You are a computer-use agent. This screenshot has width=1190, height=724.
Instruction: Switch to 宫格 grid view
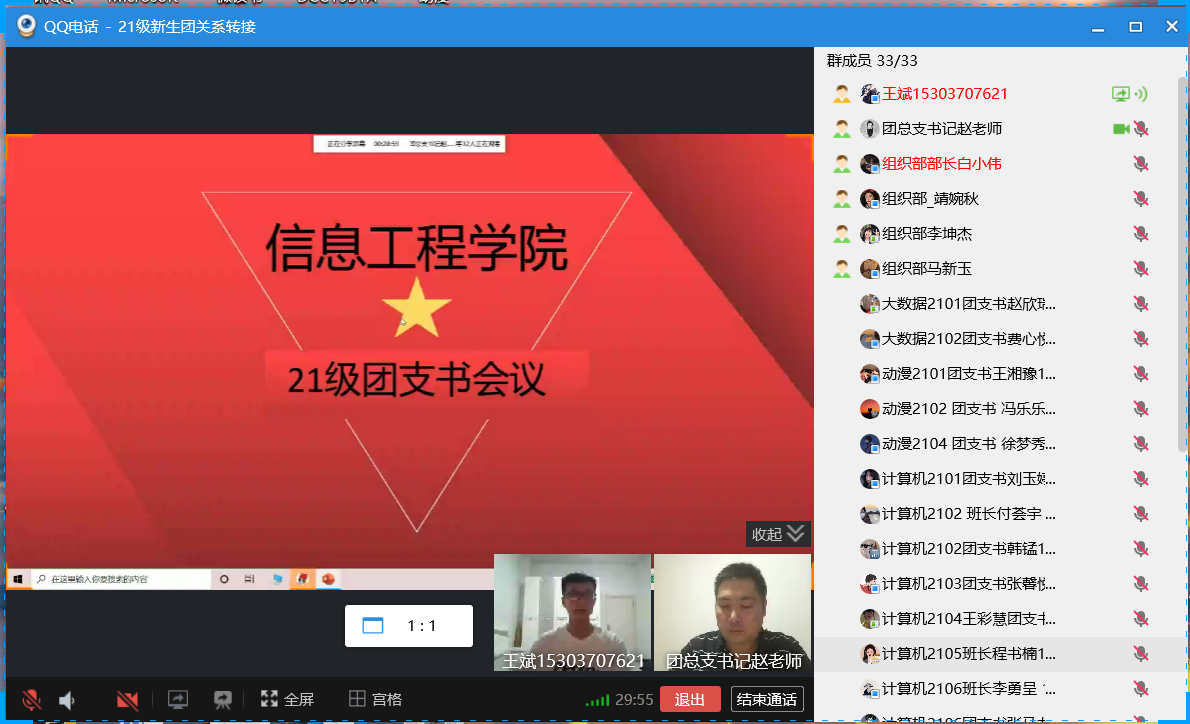tap(375, 700)
